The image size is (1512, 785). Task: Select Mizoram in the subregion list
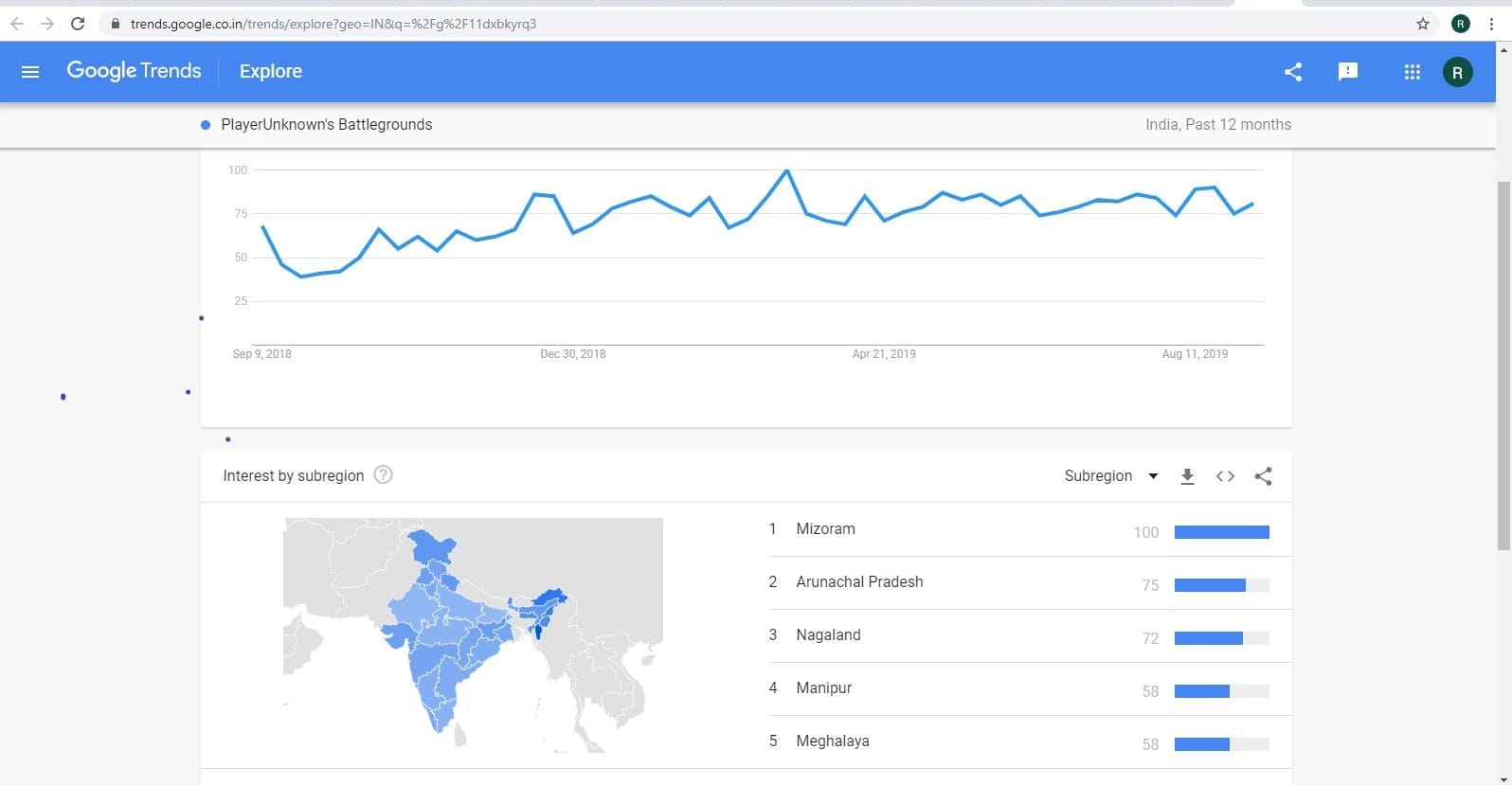(825, 529)
